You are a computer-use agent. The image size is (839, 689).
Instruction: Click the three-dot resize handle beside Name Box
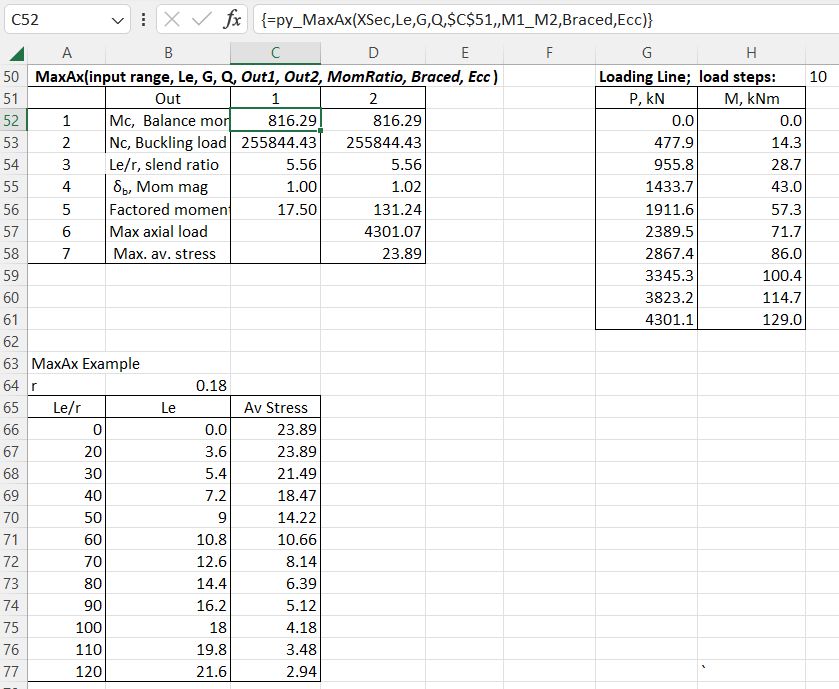(145, 19)
